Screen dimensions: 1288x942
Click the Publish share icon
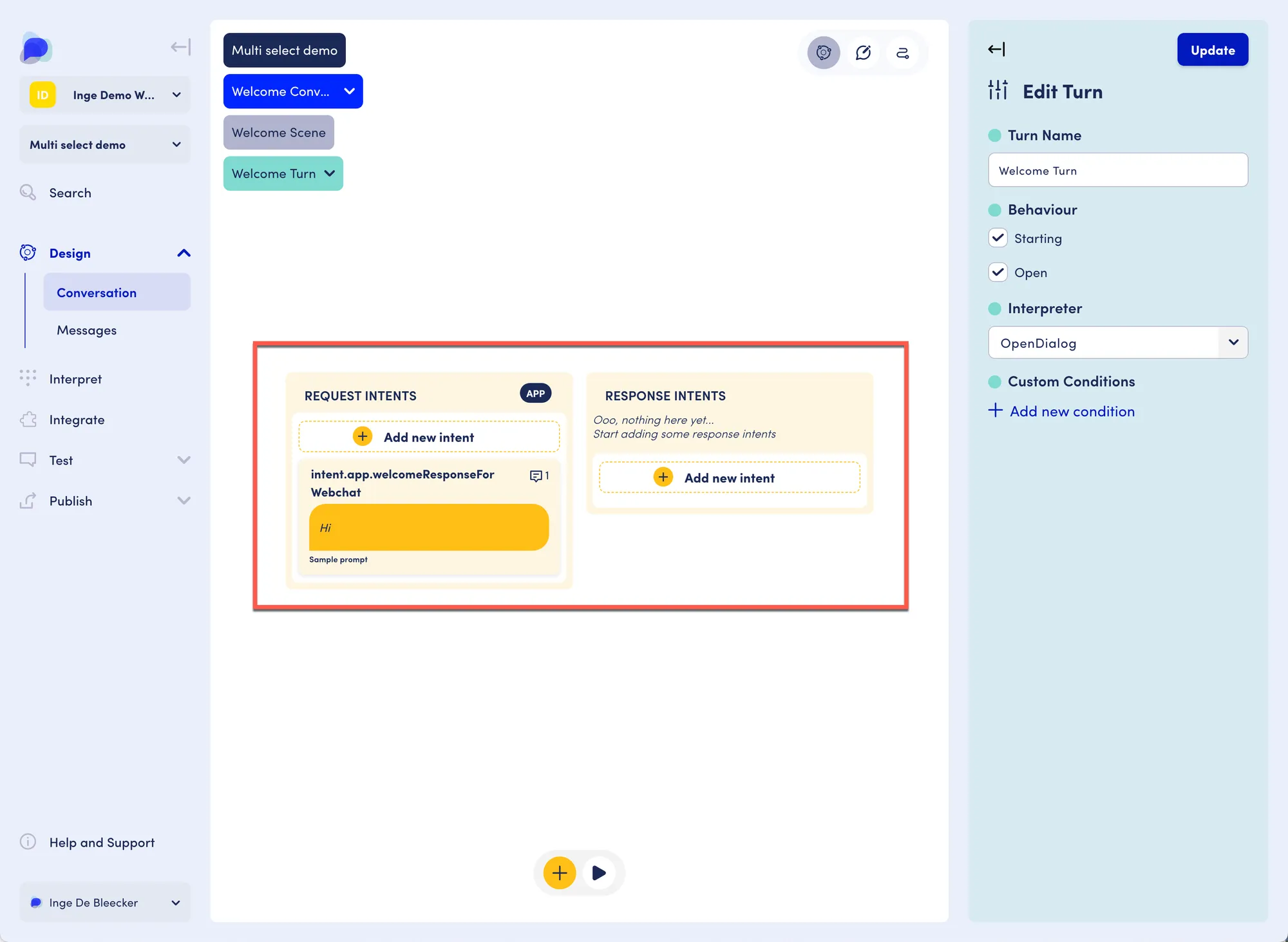(x=28, y=501)
